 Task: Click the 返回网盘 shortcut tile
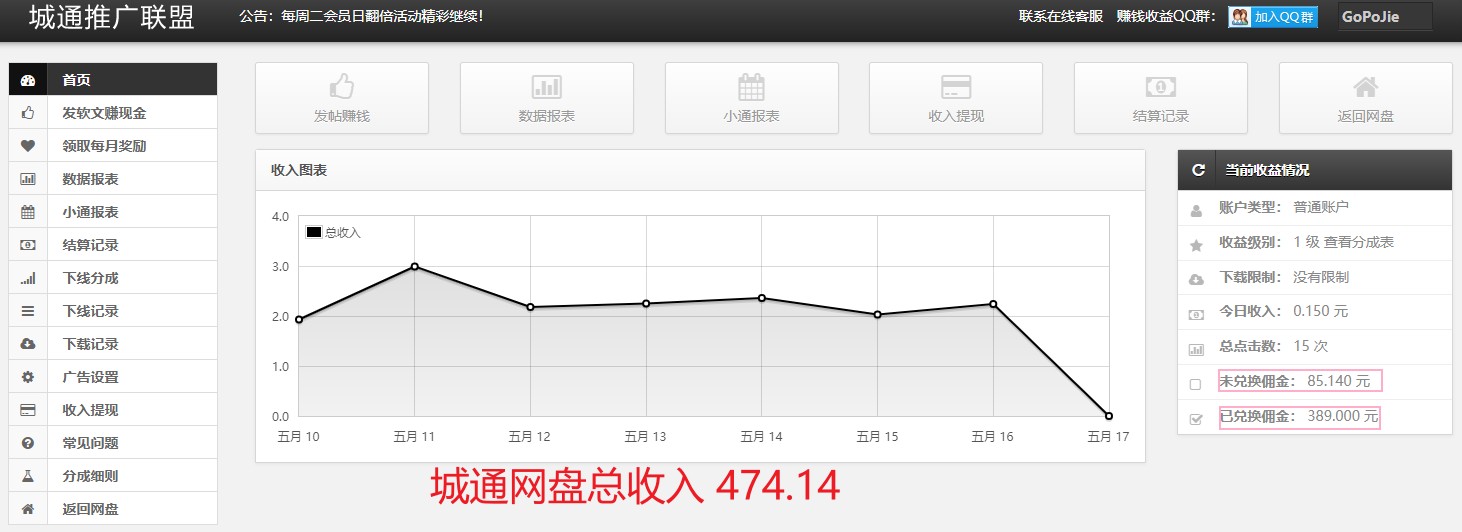pyautogui.click(x=1366, y=98)
